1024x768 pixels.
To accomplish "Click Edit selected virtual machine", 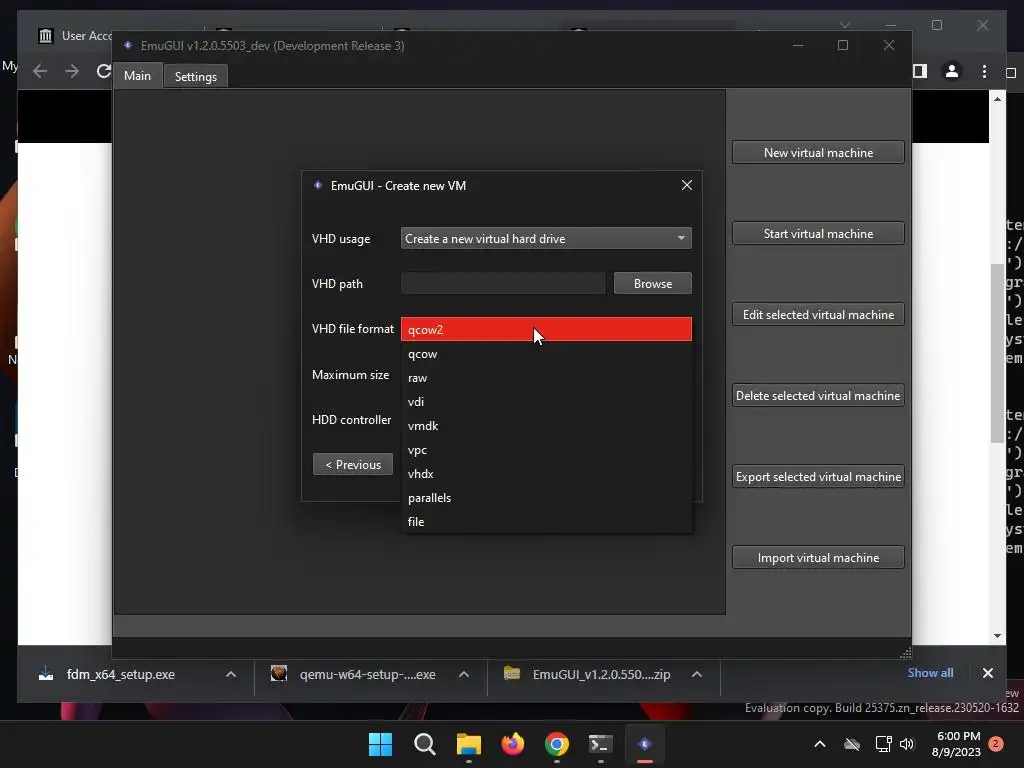I will coord(818,314).
